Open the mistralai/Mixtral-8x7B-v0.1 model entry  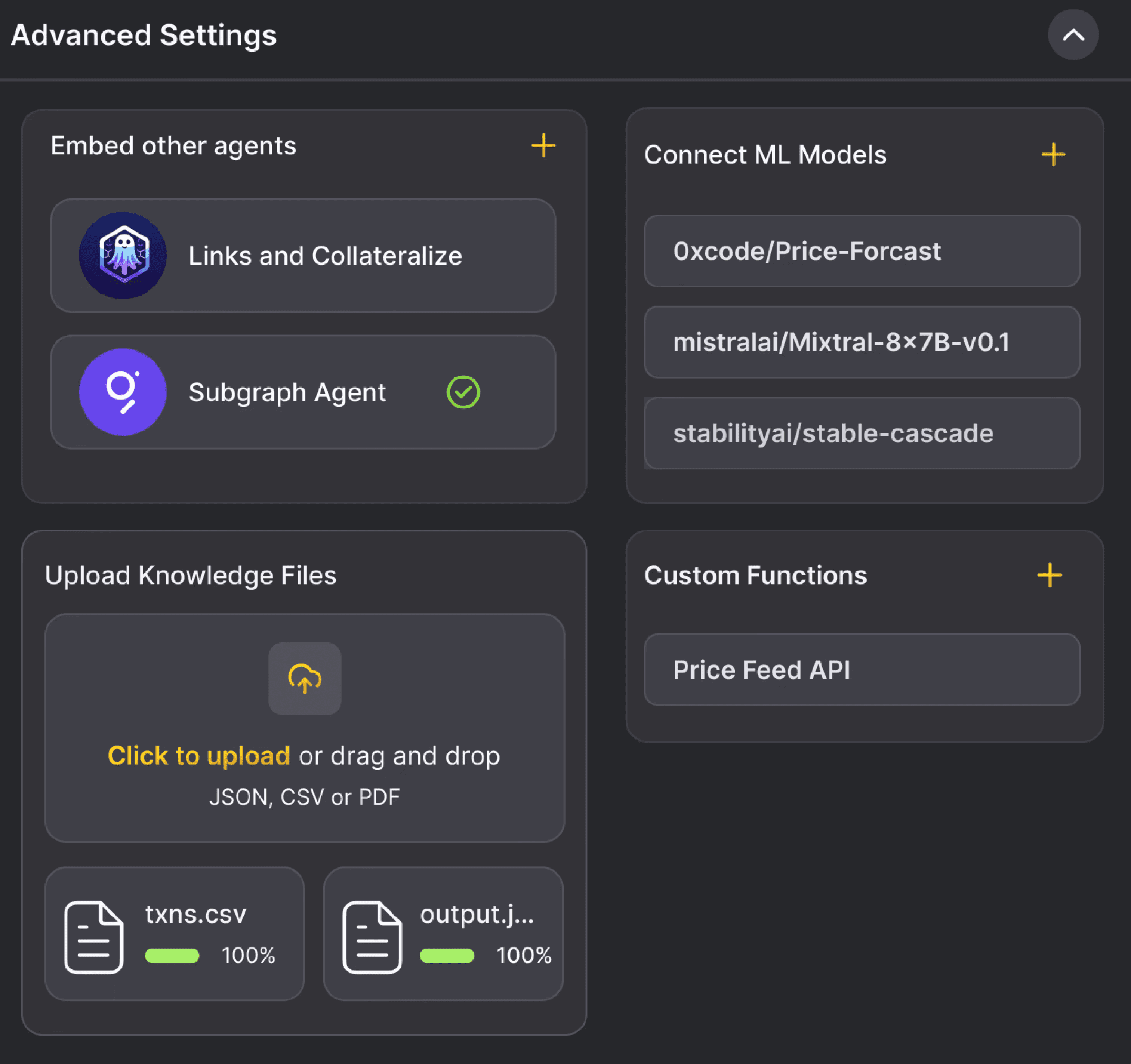pos(862,342)
